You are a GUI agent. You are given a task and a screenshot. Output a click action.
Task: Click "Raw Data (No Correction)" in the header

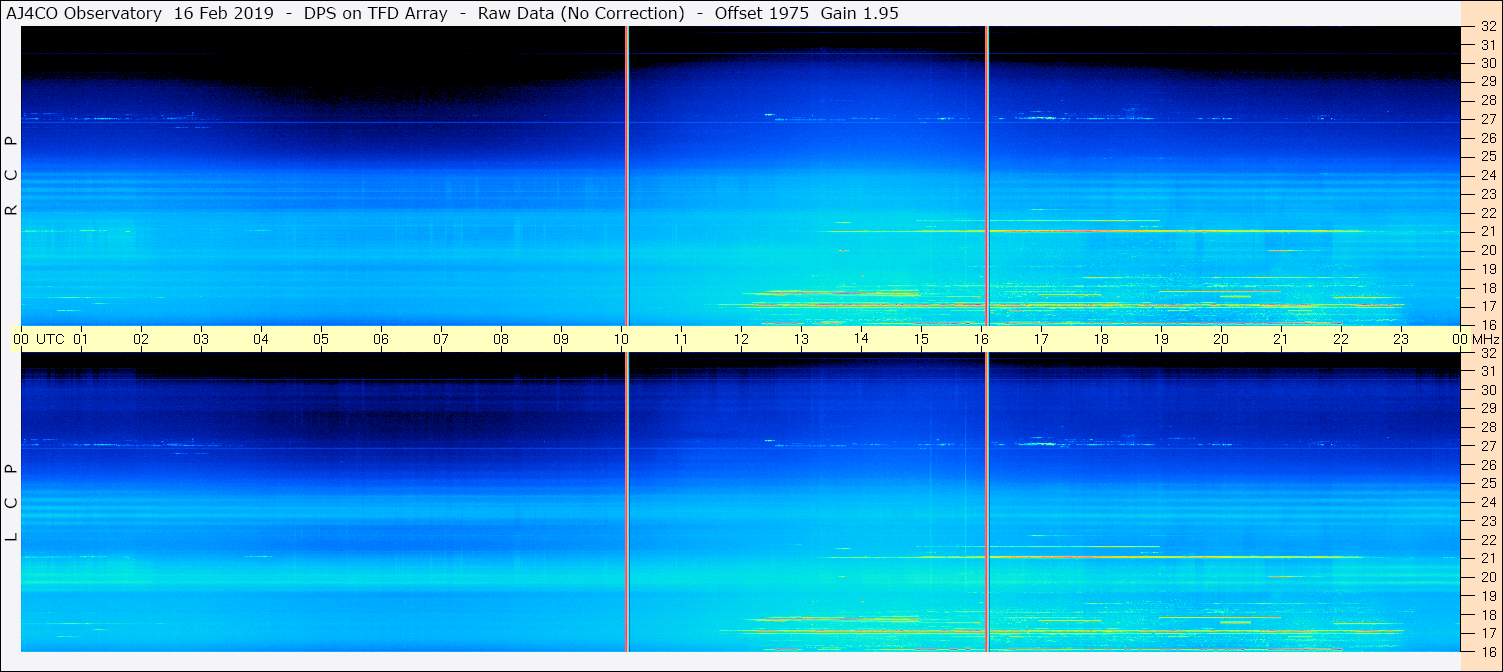click(581, 13)
